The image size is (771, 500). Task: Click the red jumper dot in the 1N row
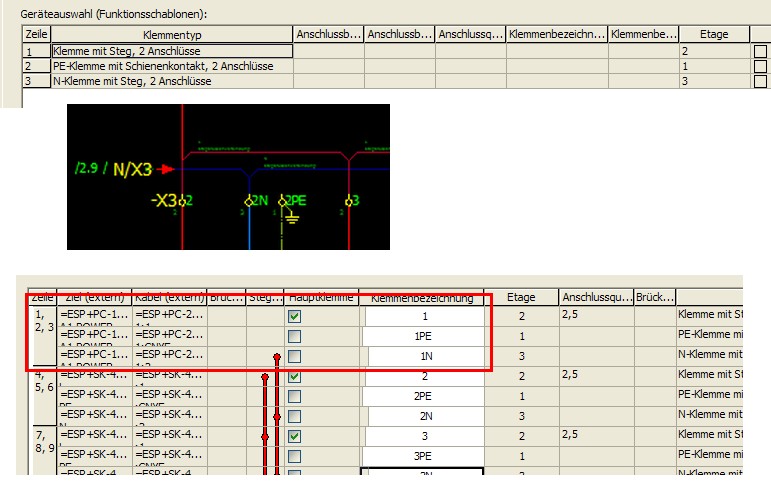pos(277,356)
